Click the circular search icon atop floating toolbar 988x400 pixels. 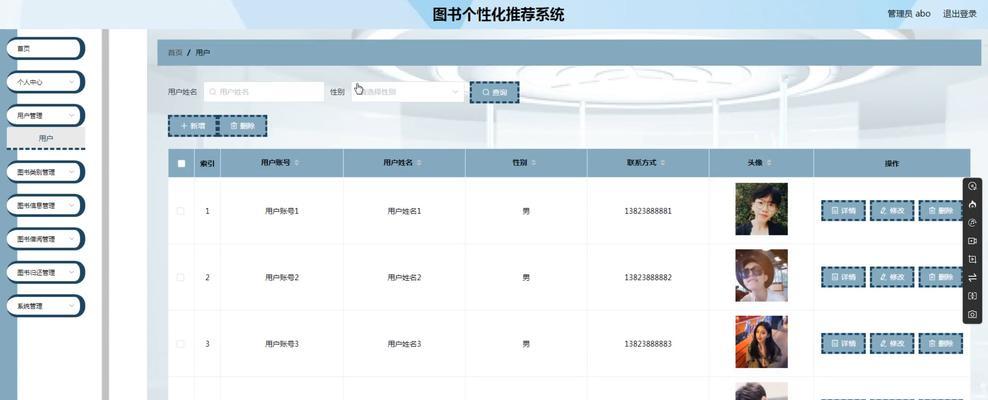click(x=972, y=186)
